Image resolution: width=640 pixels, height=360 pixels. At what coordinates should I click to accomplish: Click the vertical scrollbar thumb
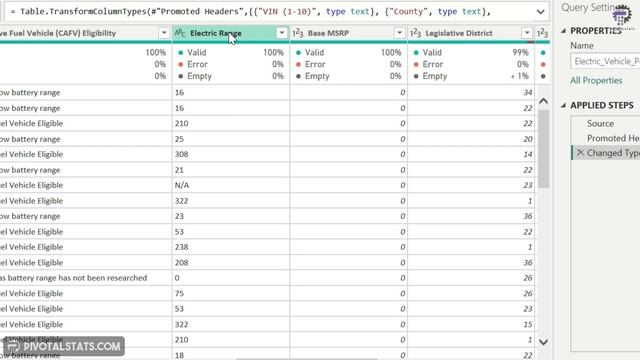click(x=543, y=149)
